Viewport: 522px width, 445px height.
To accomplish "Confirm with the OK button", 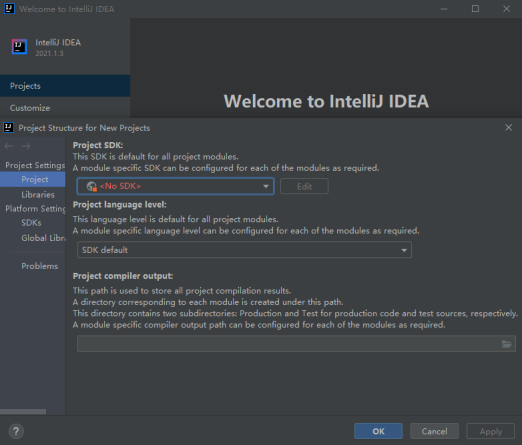I will tap(378, 431).
